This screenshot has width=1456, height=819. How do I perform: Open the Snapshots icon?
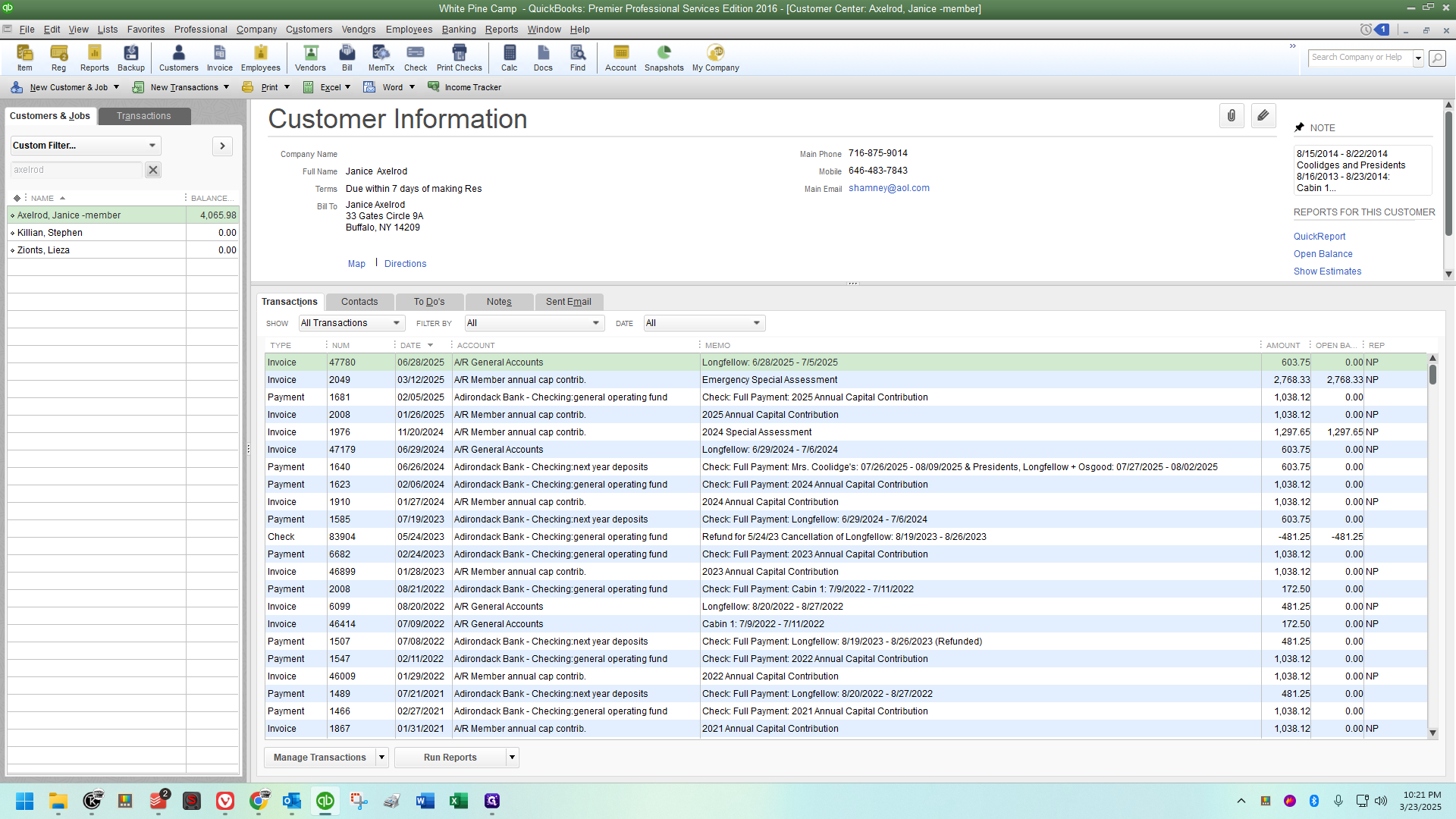coord(664,58)
